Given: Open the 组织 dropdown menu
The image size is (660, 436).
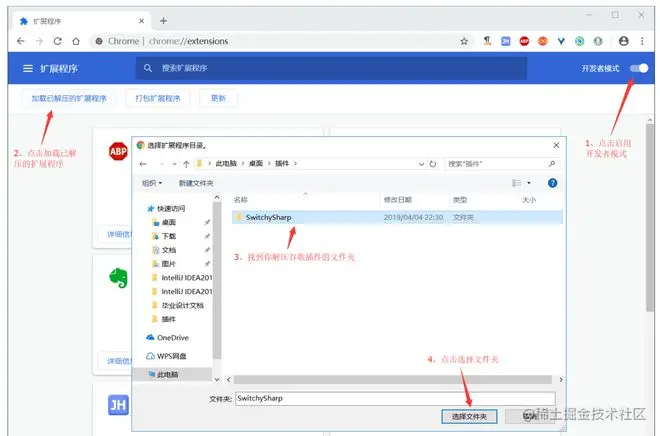Looking at the screenshot, I should pos(152,183).
